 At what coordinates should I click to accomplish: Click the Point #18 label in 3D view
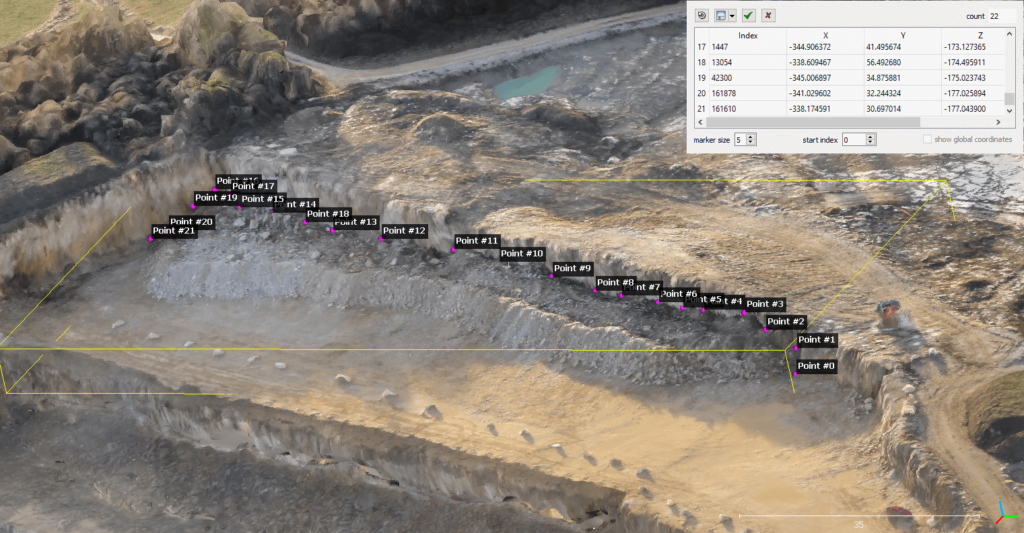[328, 214]
